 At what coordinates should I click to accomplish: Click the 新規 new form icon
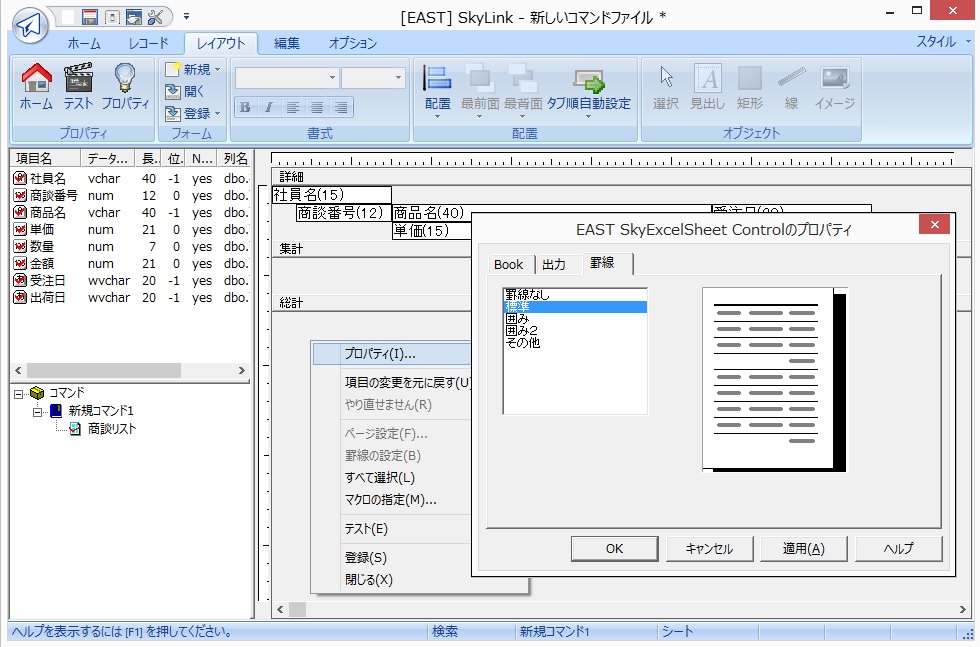click(173, 69)
